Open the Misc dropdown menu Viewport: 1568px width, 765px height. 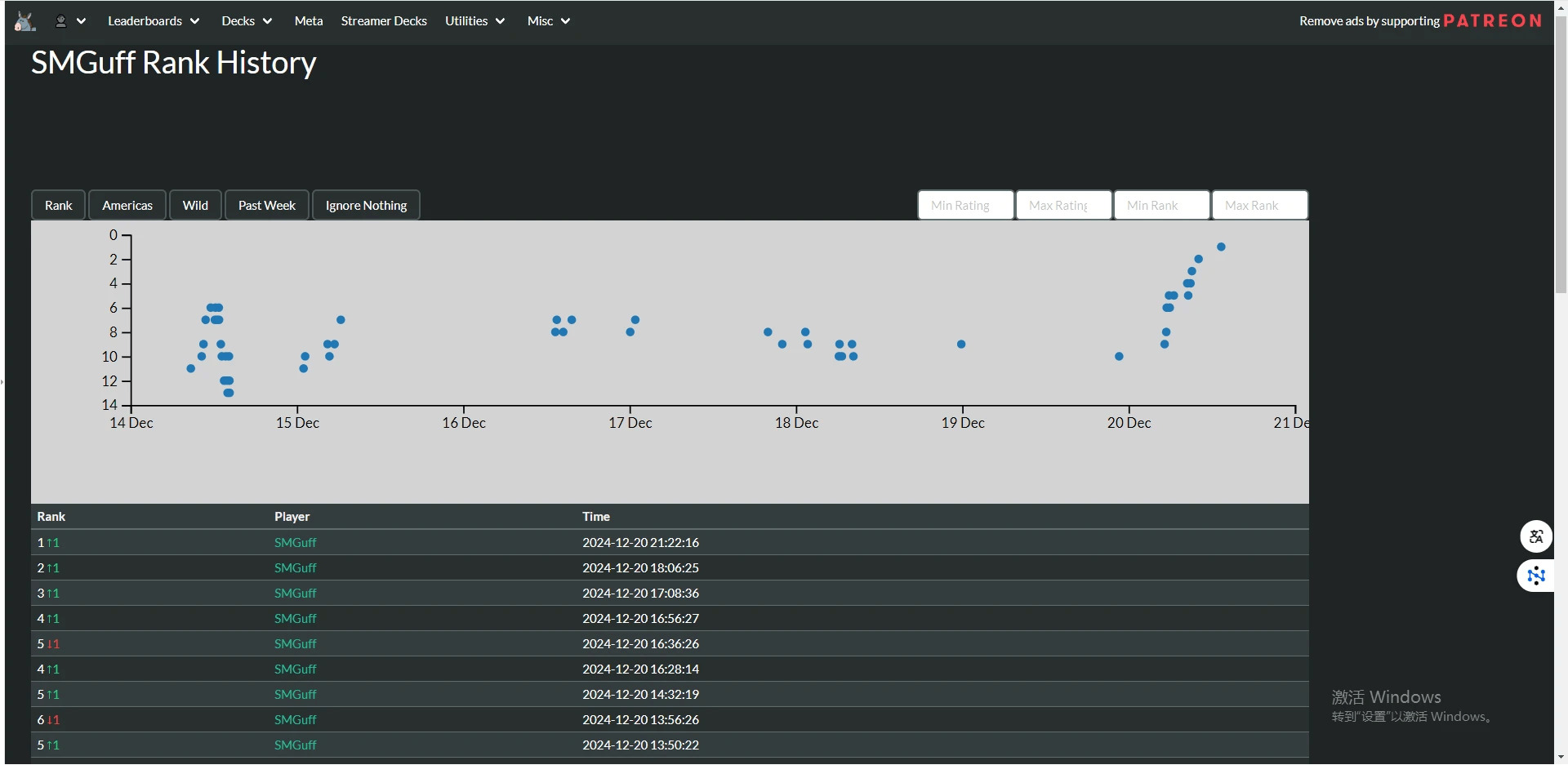click(548, 21)
